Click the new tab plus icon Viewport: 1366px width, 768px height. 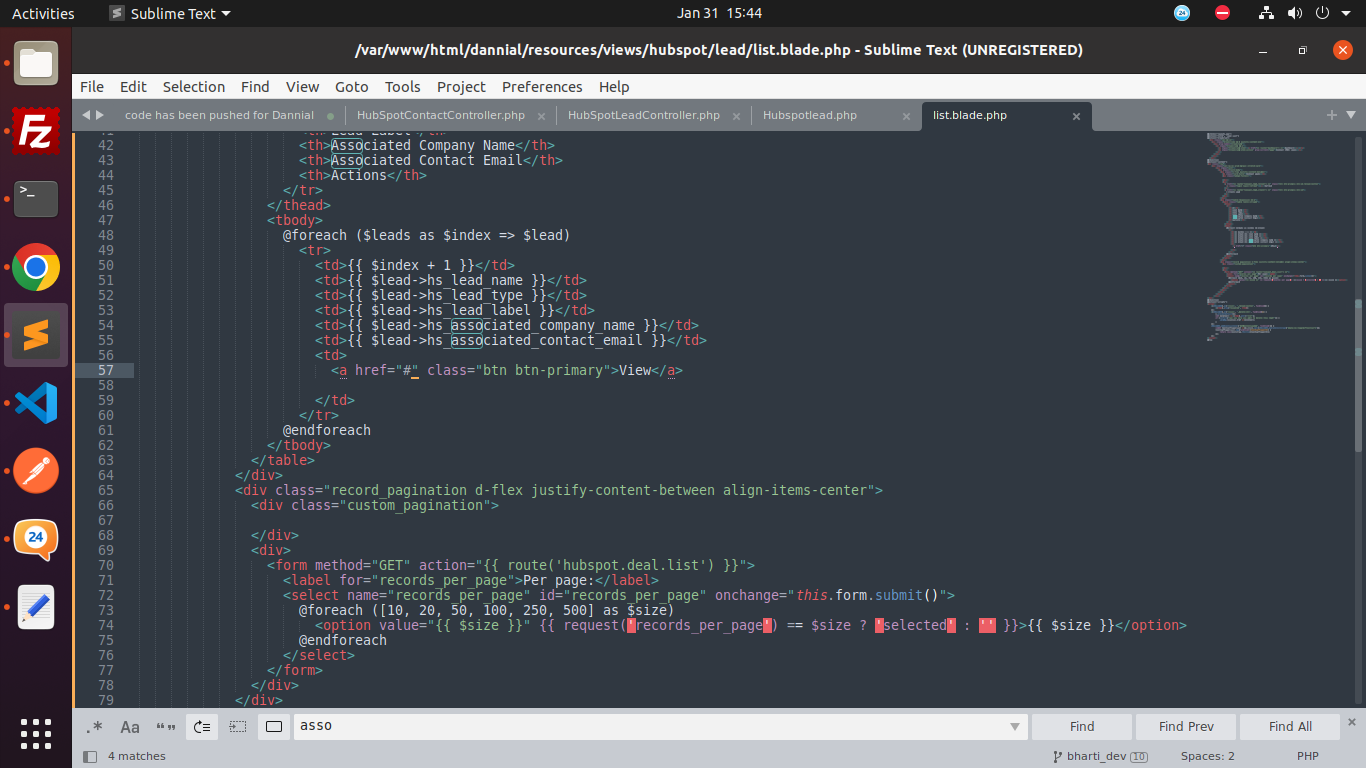coord(1331,115)
